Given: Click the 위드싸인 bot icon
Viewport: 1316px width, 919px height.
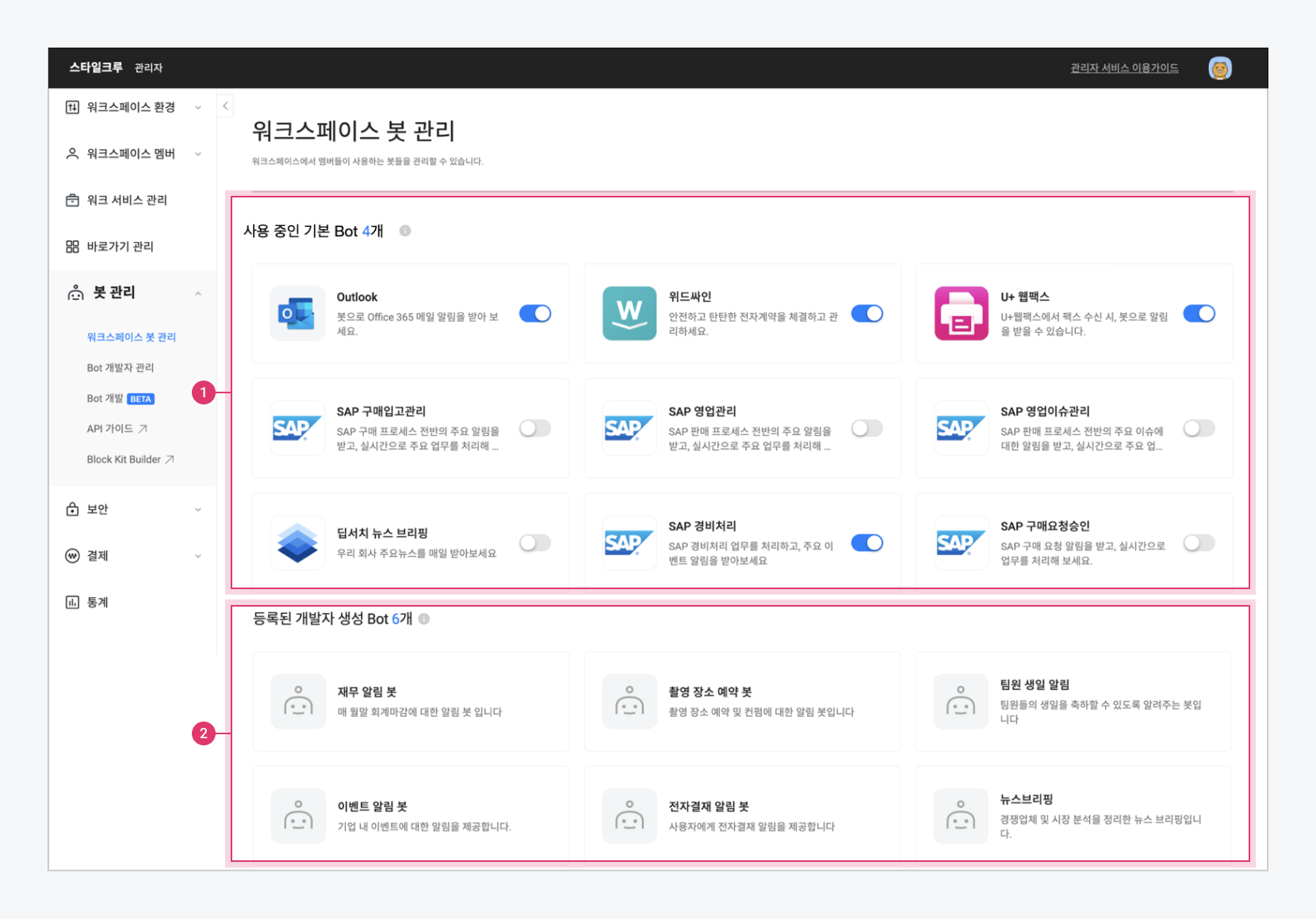Looking at the screenshot, I should [x=629, y=313].
